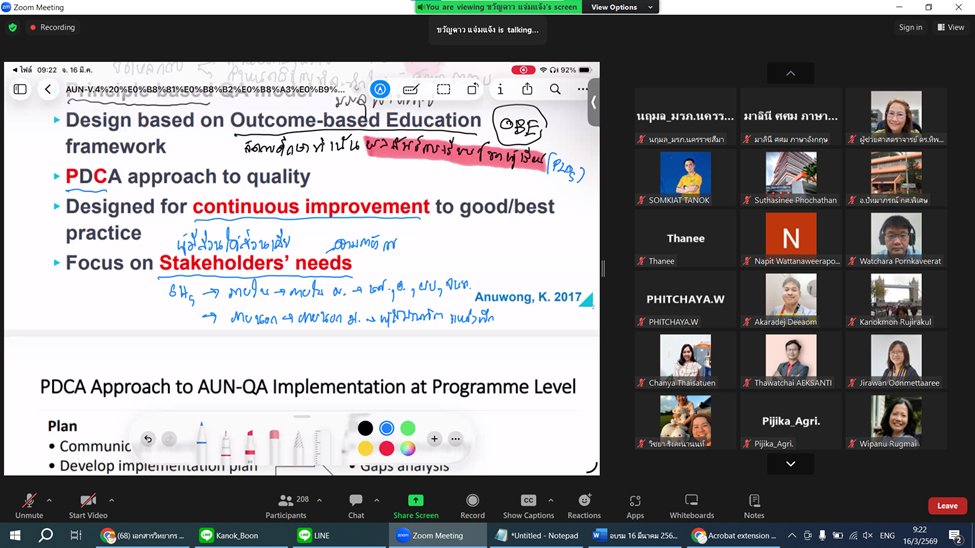The width and height of the screenshot is (975, 548).
Task: Open the Participants panel
Action: point(286,501)
